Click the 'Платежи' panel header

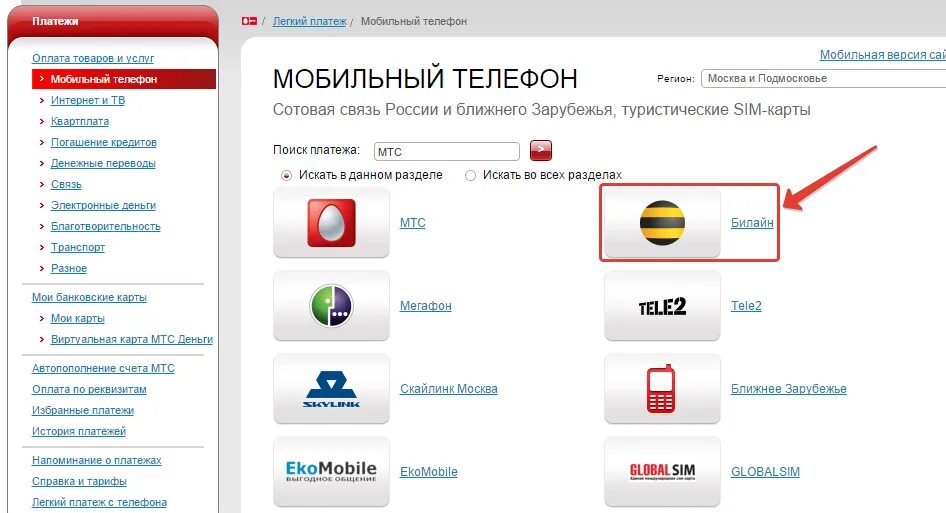[113, 22]
